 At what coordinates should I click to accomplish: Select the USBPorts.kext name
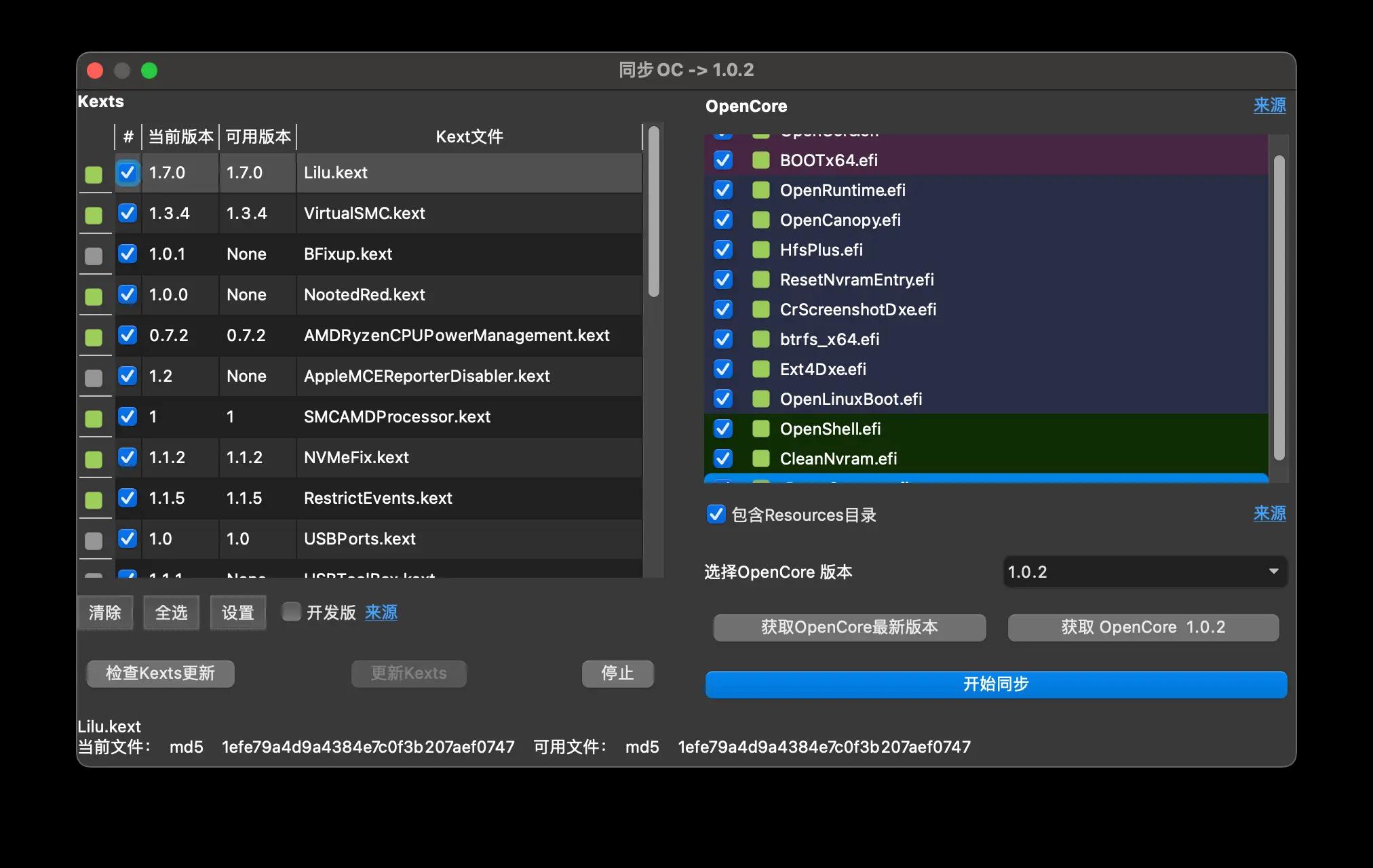360,538
